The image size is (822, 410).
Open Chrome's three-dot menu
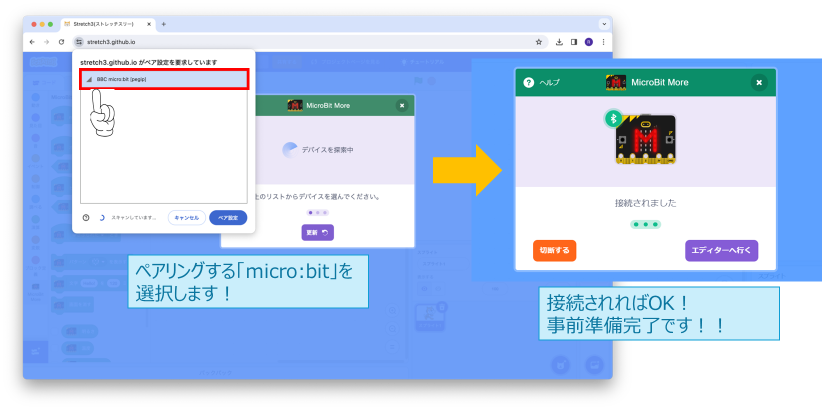pyautogui.click(x=603, y=42)
